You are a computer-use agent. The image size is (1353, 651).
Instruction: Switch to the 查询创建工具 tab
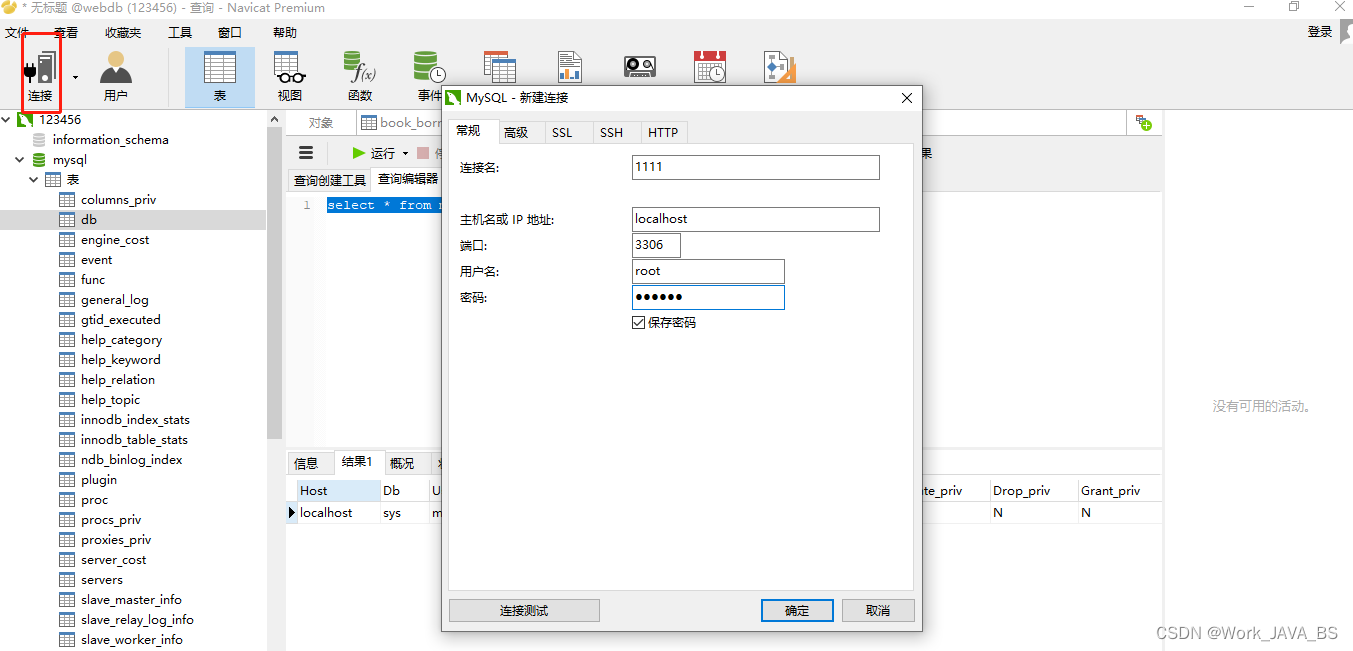(329, 180)
